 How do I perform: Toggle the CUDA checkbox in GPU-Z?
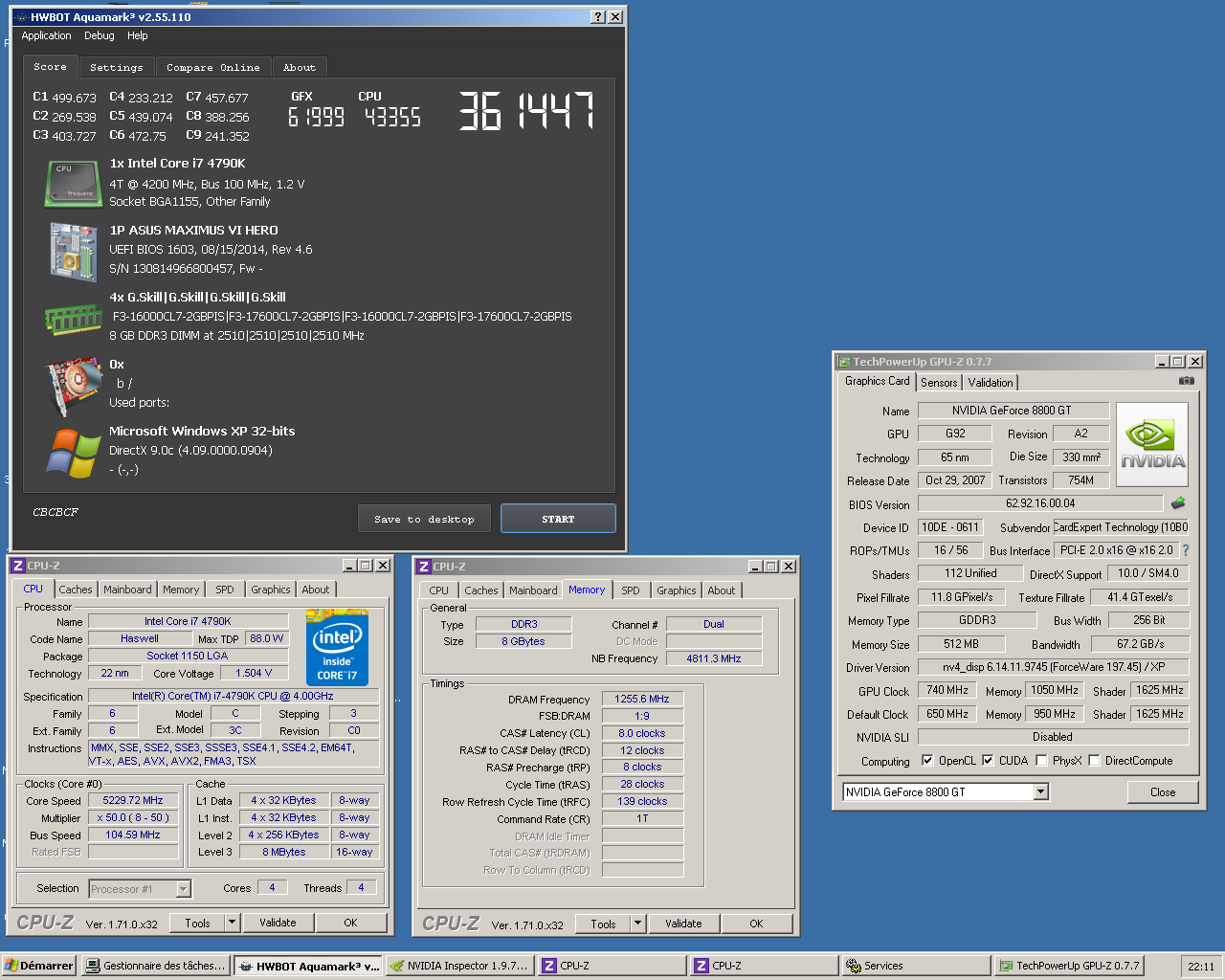click(x=988, y=761)
